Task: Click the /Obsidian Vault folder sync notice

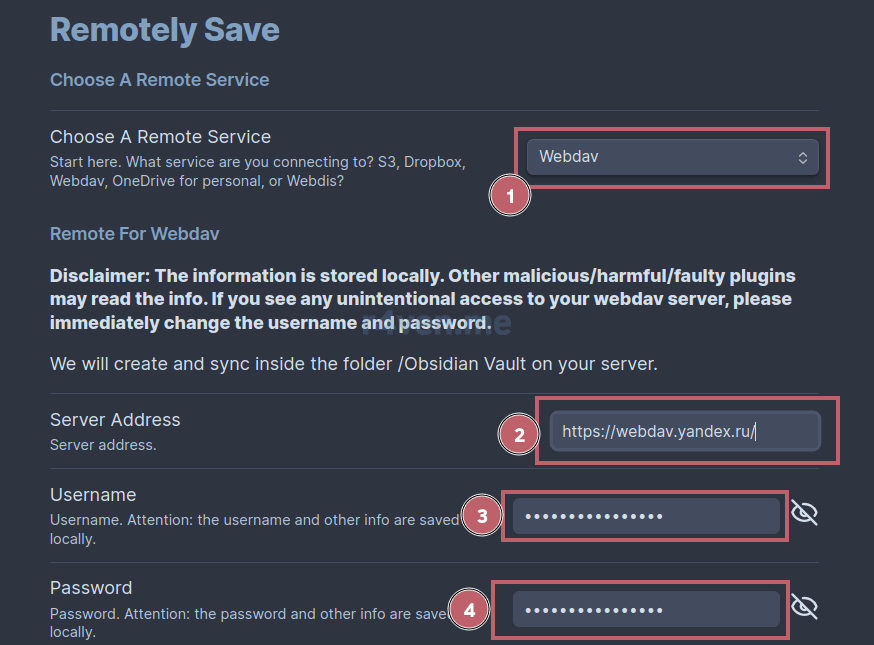Action: (x=354, y=364)
